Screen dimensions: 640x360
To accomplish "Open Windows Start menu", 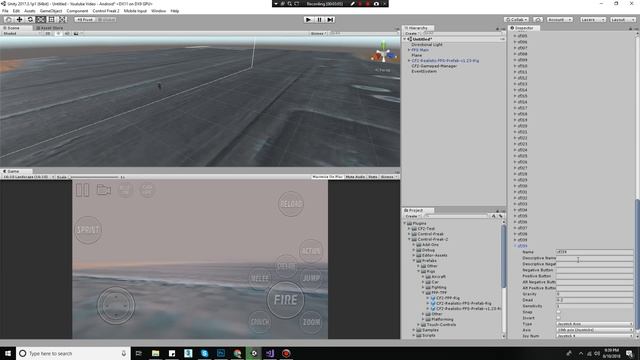I will (x=8, y=353).
